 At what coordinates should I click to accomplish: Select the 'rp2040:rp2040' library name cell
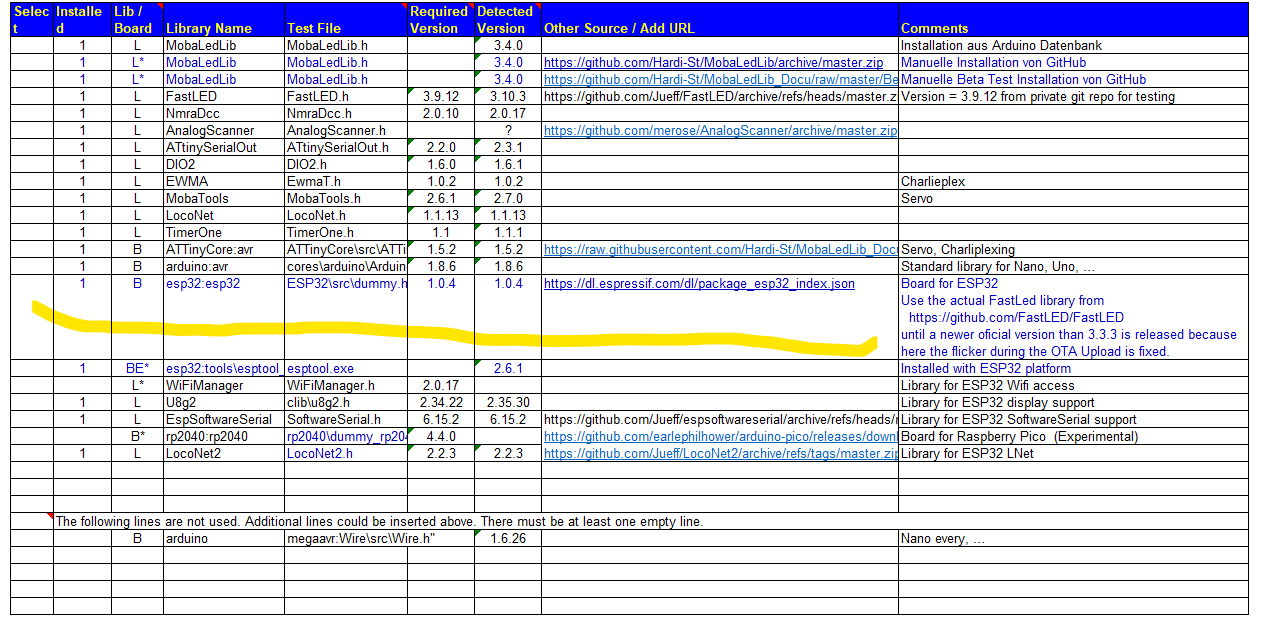click(x=224, y=437)
